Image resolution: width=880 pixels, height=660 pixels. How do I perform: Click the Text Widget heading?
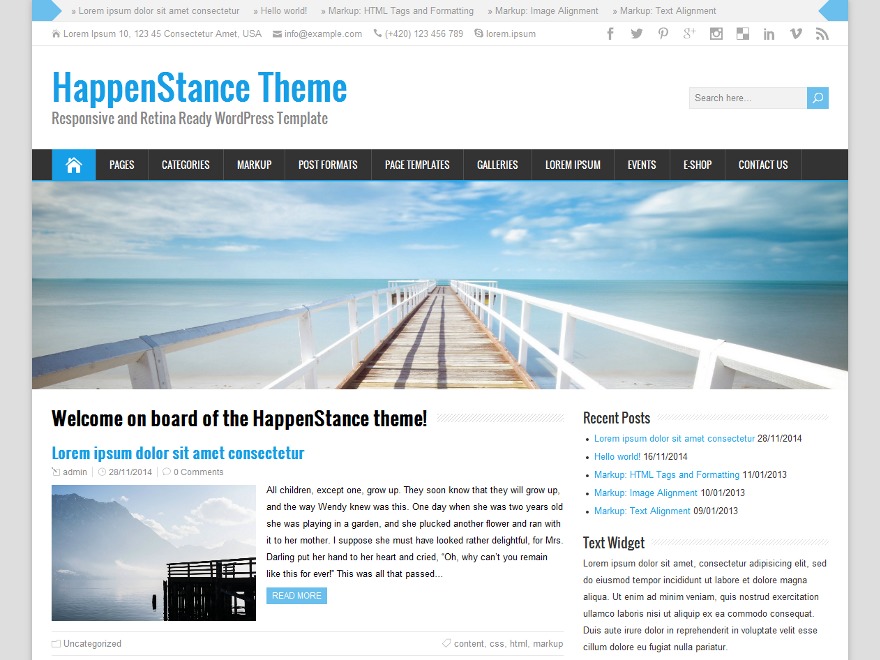(x=613, y=543)
